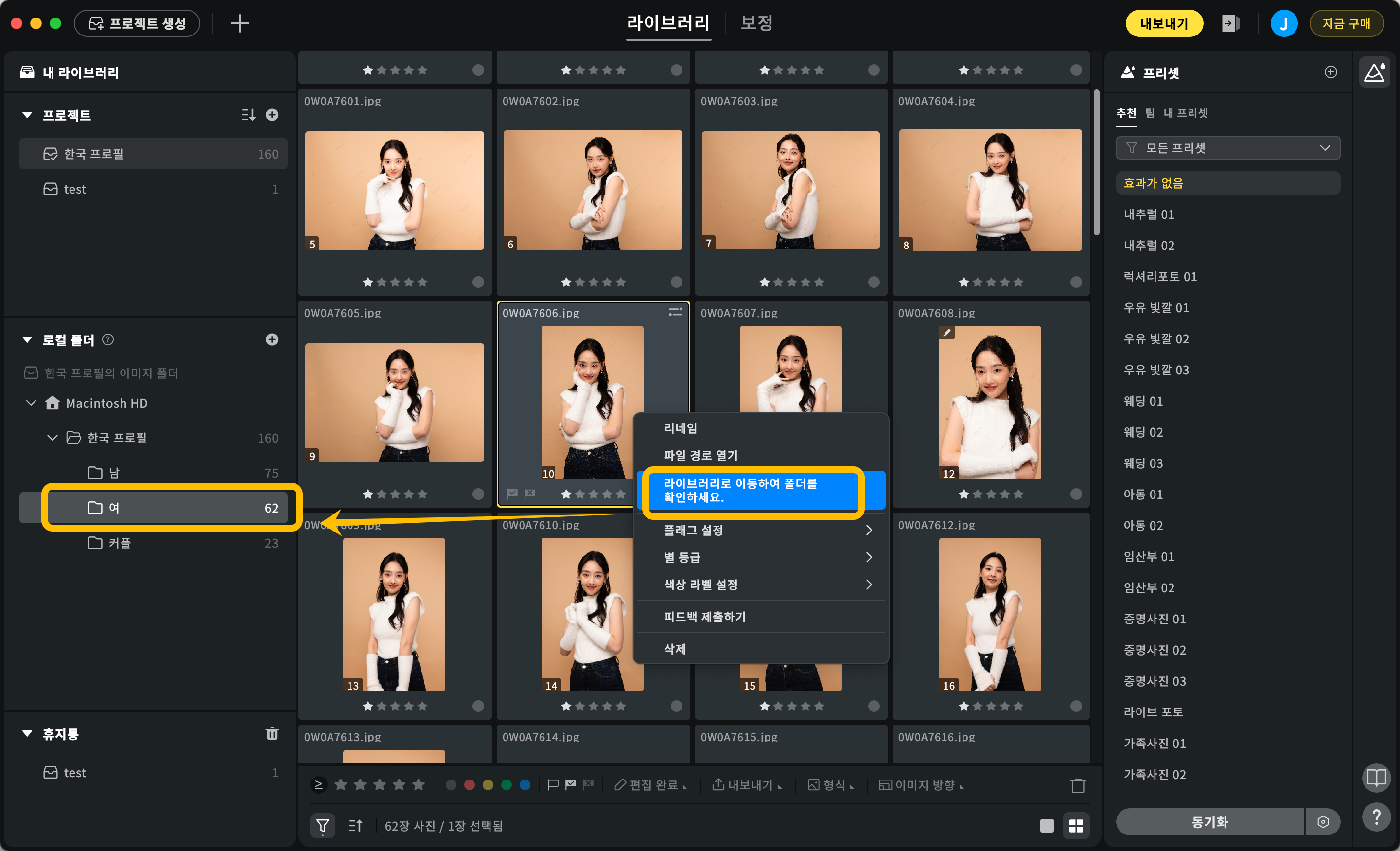
Task: Open the 여 folder with 62 items
Action: [154, 507]
